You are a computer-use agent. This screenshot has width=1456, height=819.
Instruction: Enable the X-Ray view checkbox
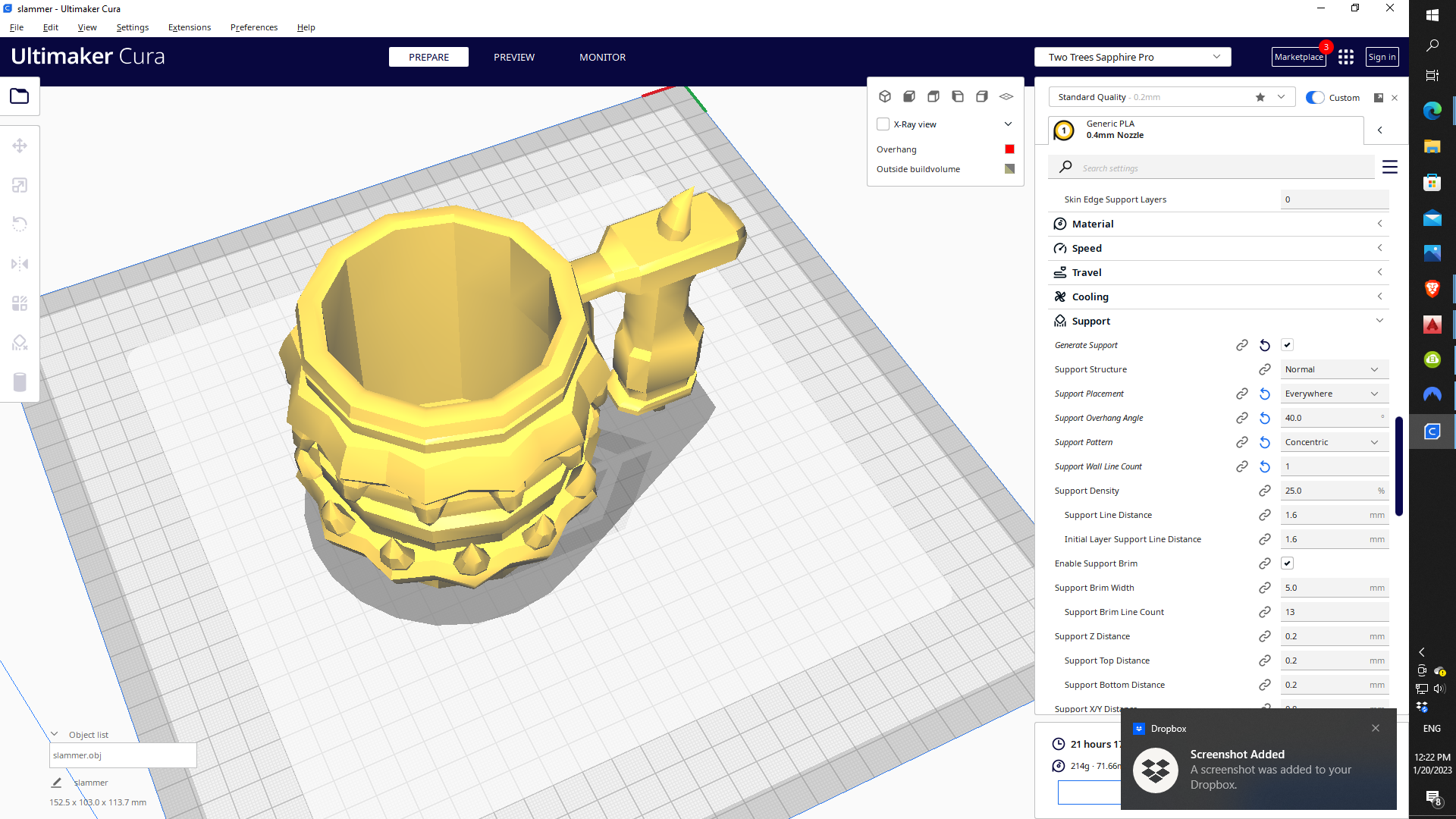(883, 124)
